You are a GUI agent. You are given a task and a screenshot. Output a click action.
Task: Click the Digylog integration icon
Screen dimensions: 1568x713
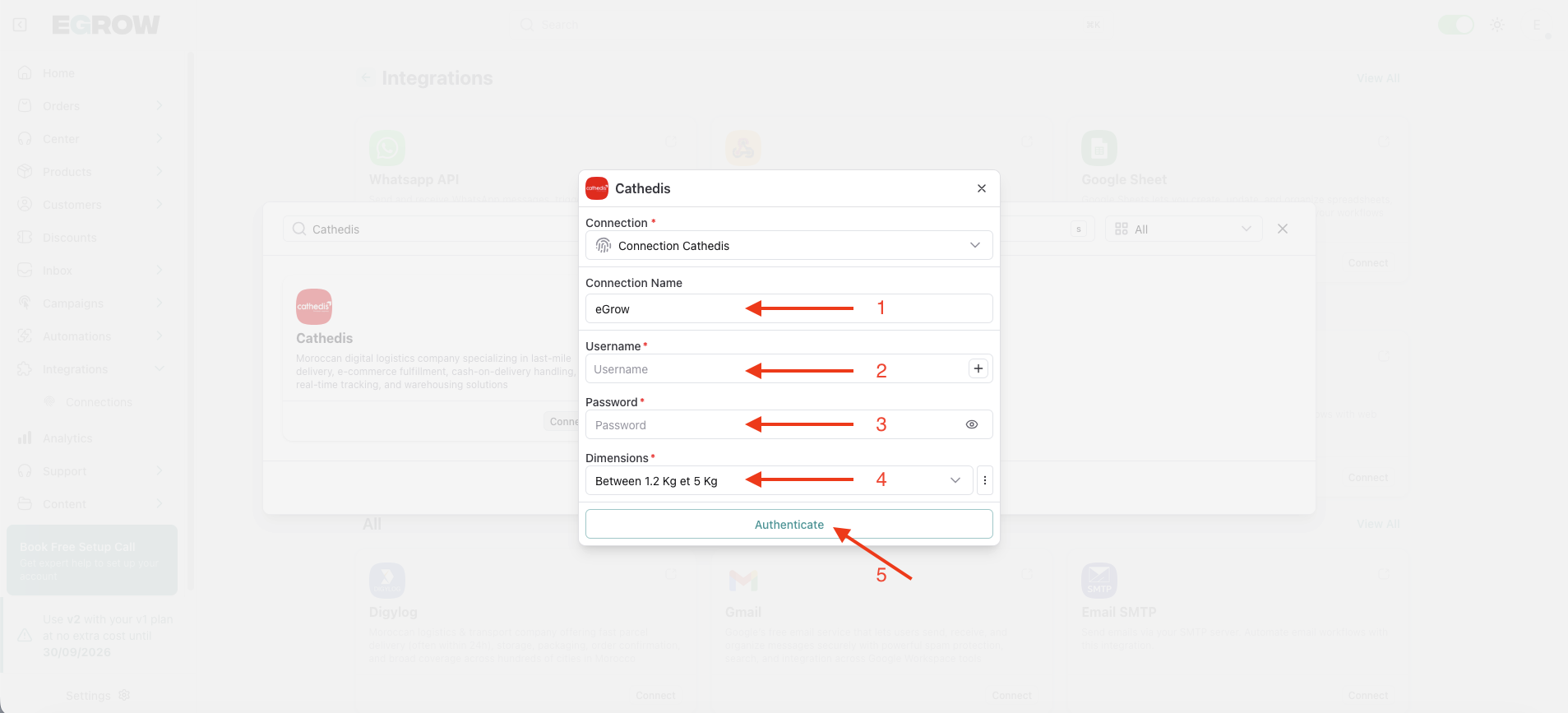pyautogui.click(x=387, y=581)
